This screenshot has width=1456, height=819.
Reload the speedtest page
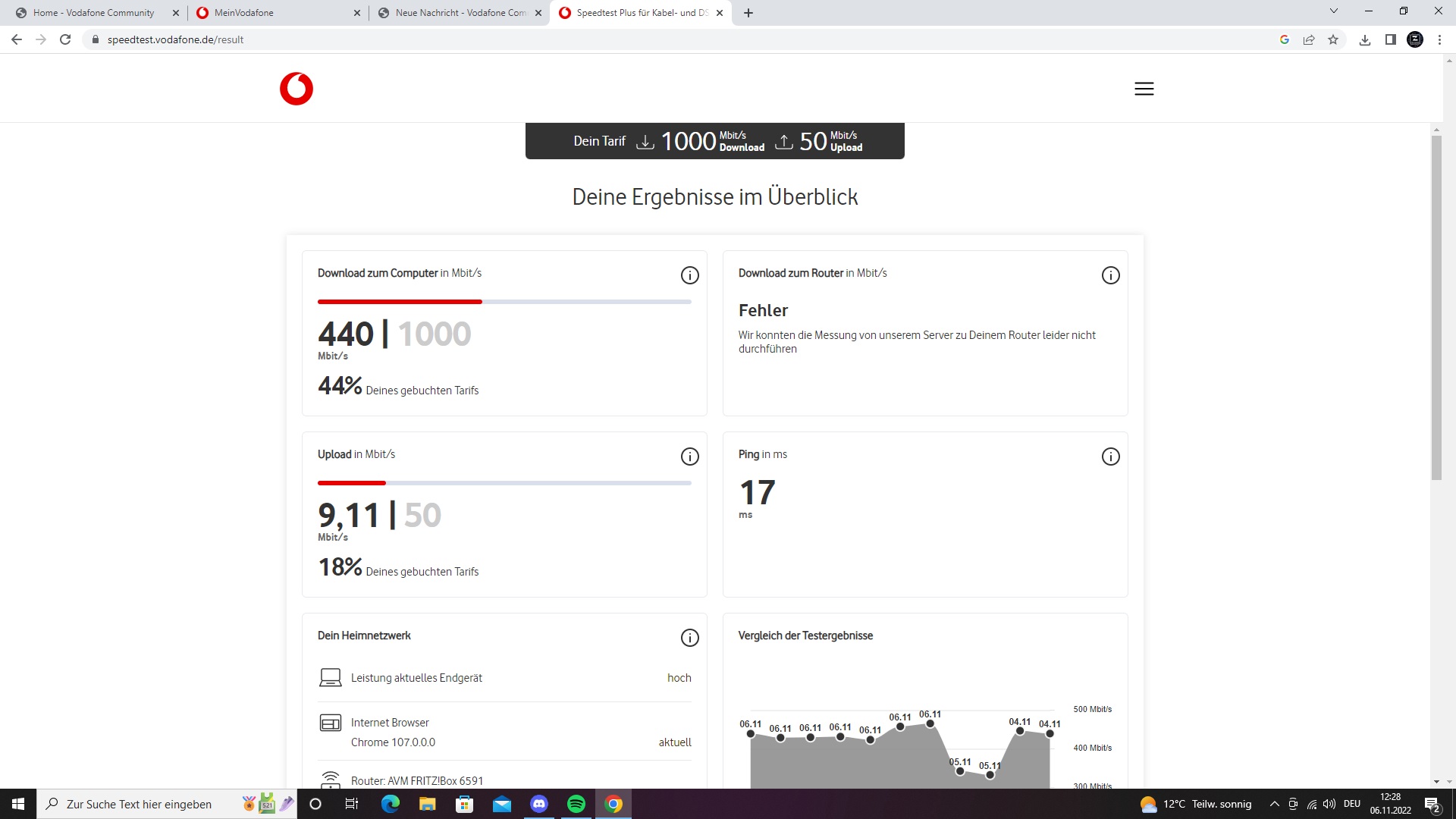tap(65, 39)
